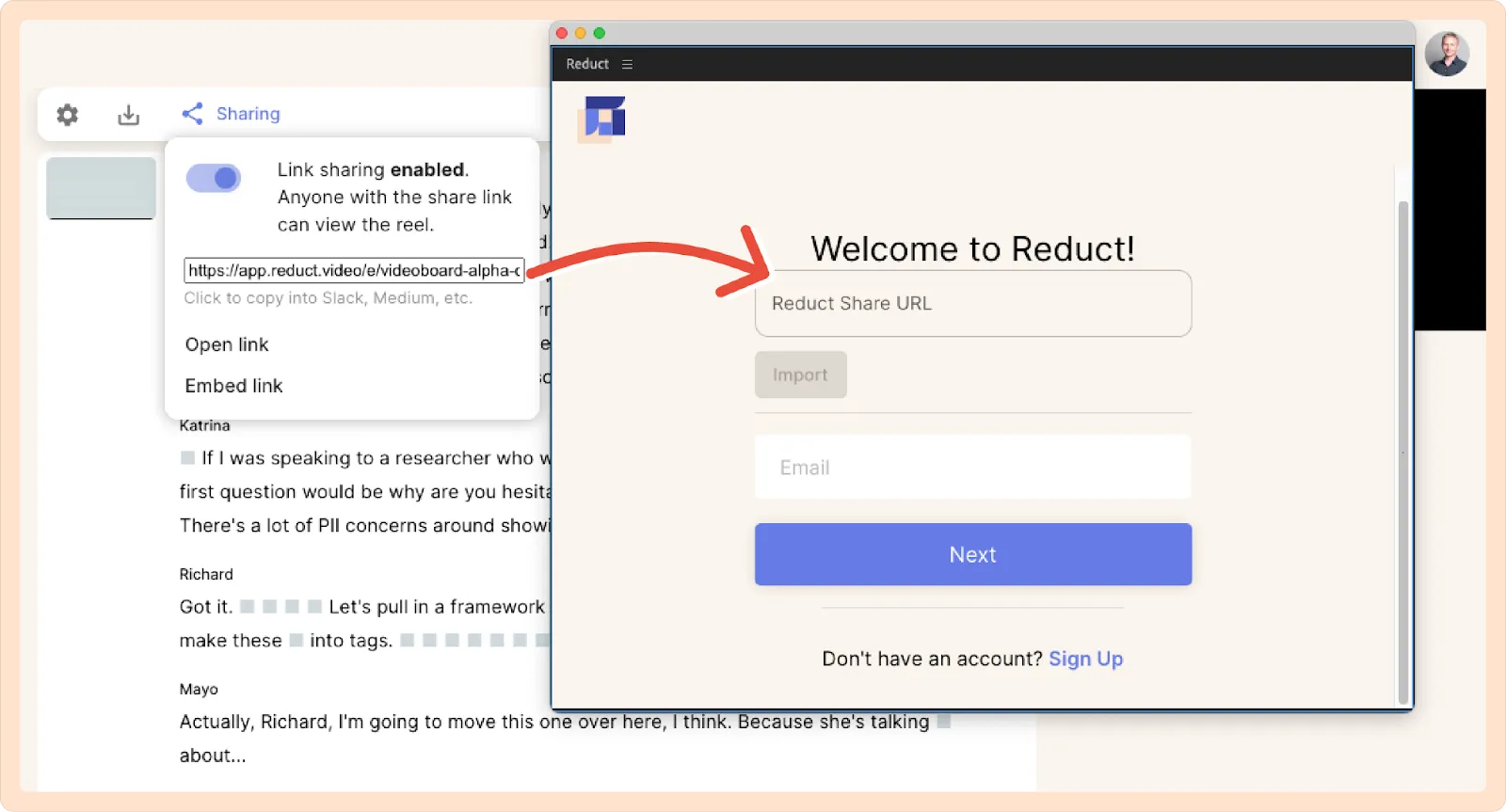Click speaker name Richard
Screen dimensions: 1506x812
[206, 574]
